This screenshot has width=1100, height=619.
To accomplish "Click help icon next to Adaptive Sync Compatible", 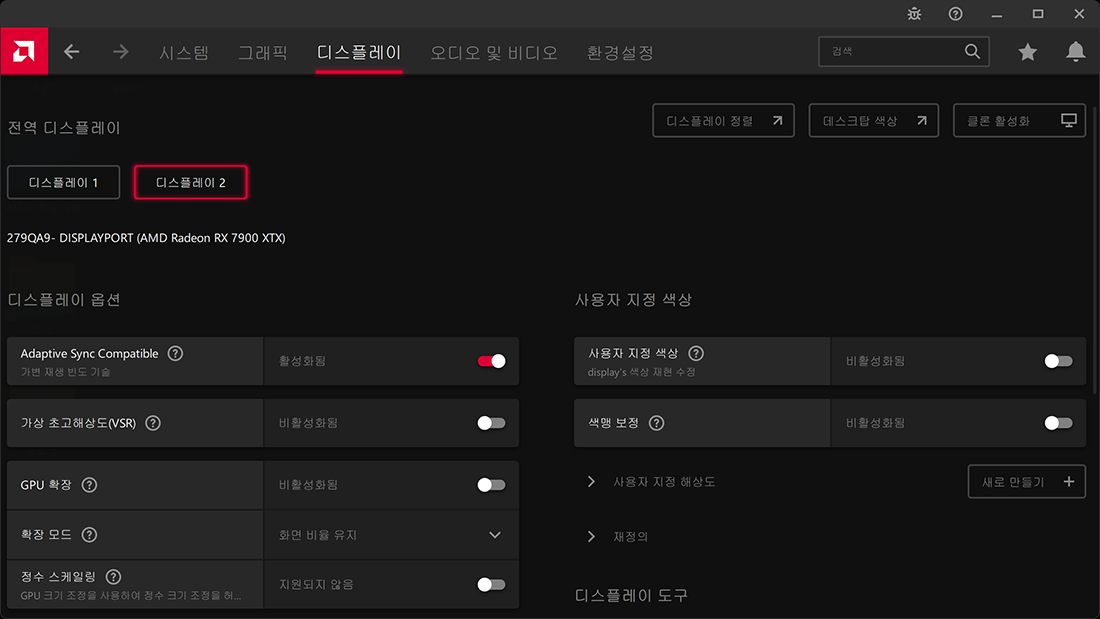I will click(x=176, y=354).
